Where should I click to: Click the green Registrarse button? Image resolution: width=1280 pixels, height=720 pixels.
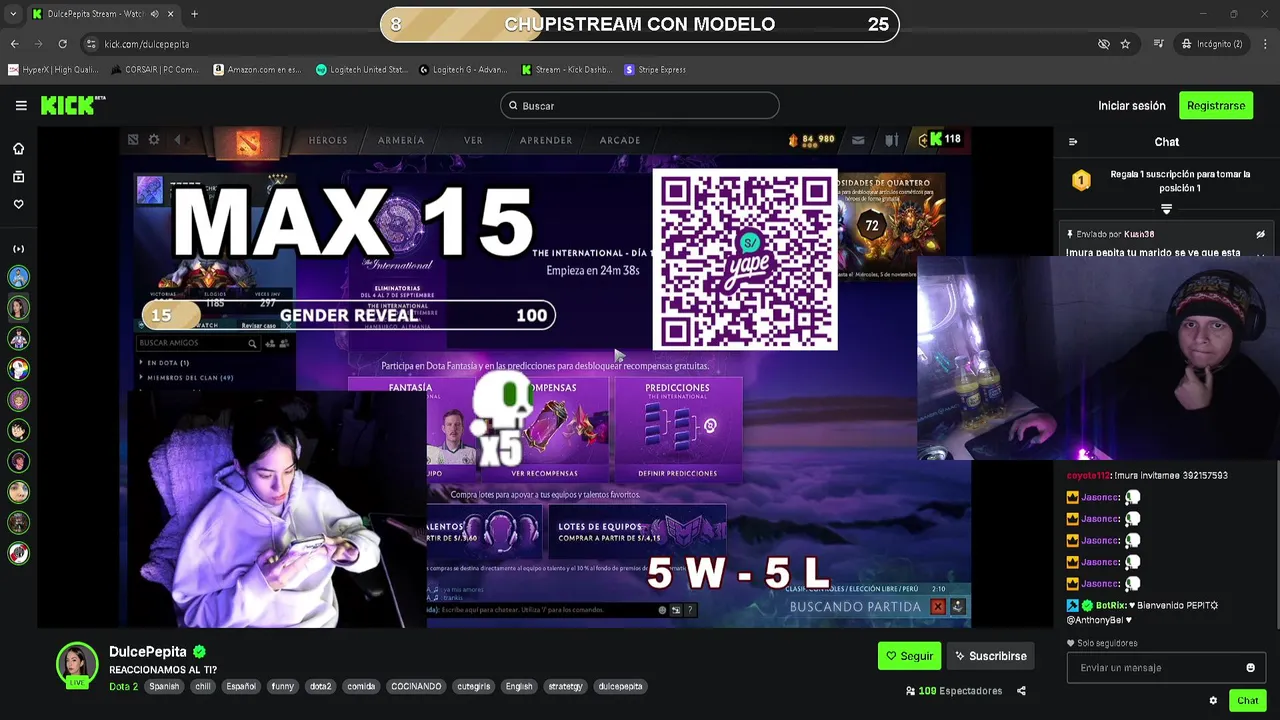pyautogui.click(x=1216, y=105)
